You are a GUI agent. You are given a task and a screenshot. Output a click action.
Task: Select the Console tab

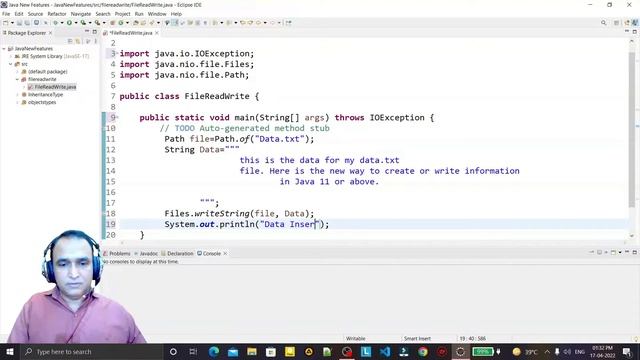209,253
